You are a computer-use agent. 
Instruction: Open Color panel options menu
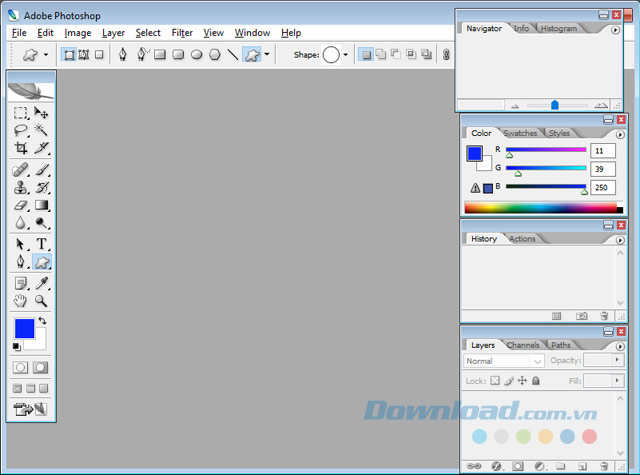pos(620,134)
